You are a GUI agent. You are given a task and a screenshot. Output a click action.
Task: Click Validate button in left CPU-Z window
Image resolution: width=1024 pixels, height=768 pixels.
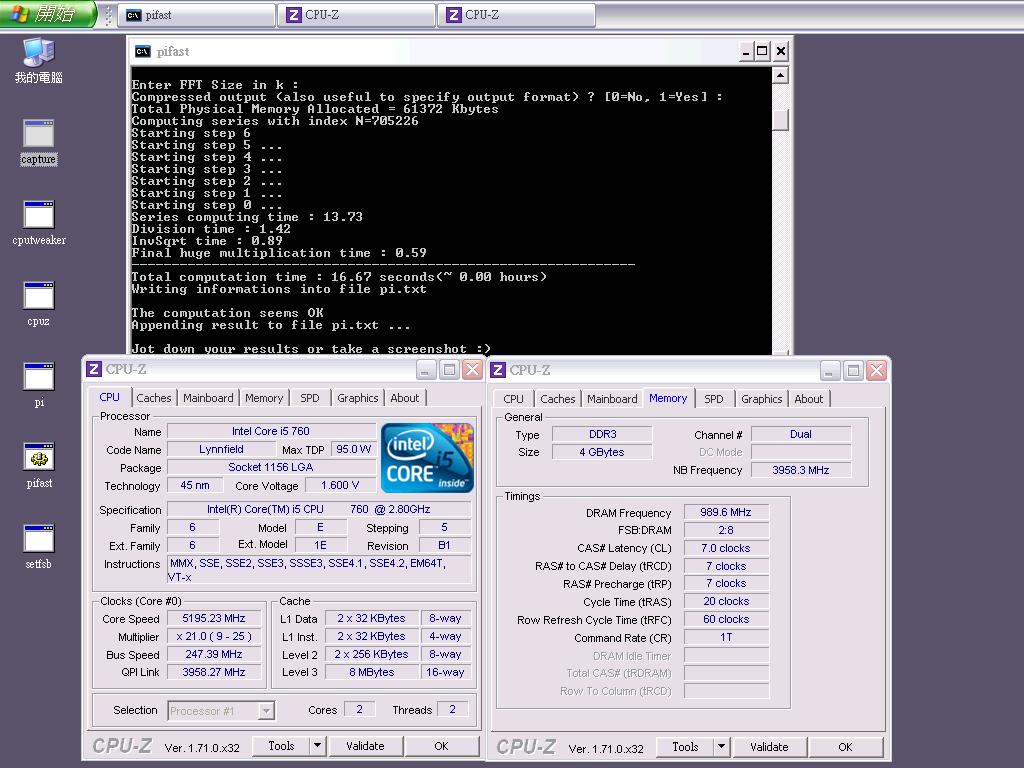click(365, 746)
